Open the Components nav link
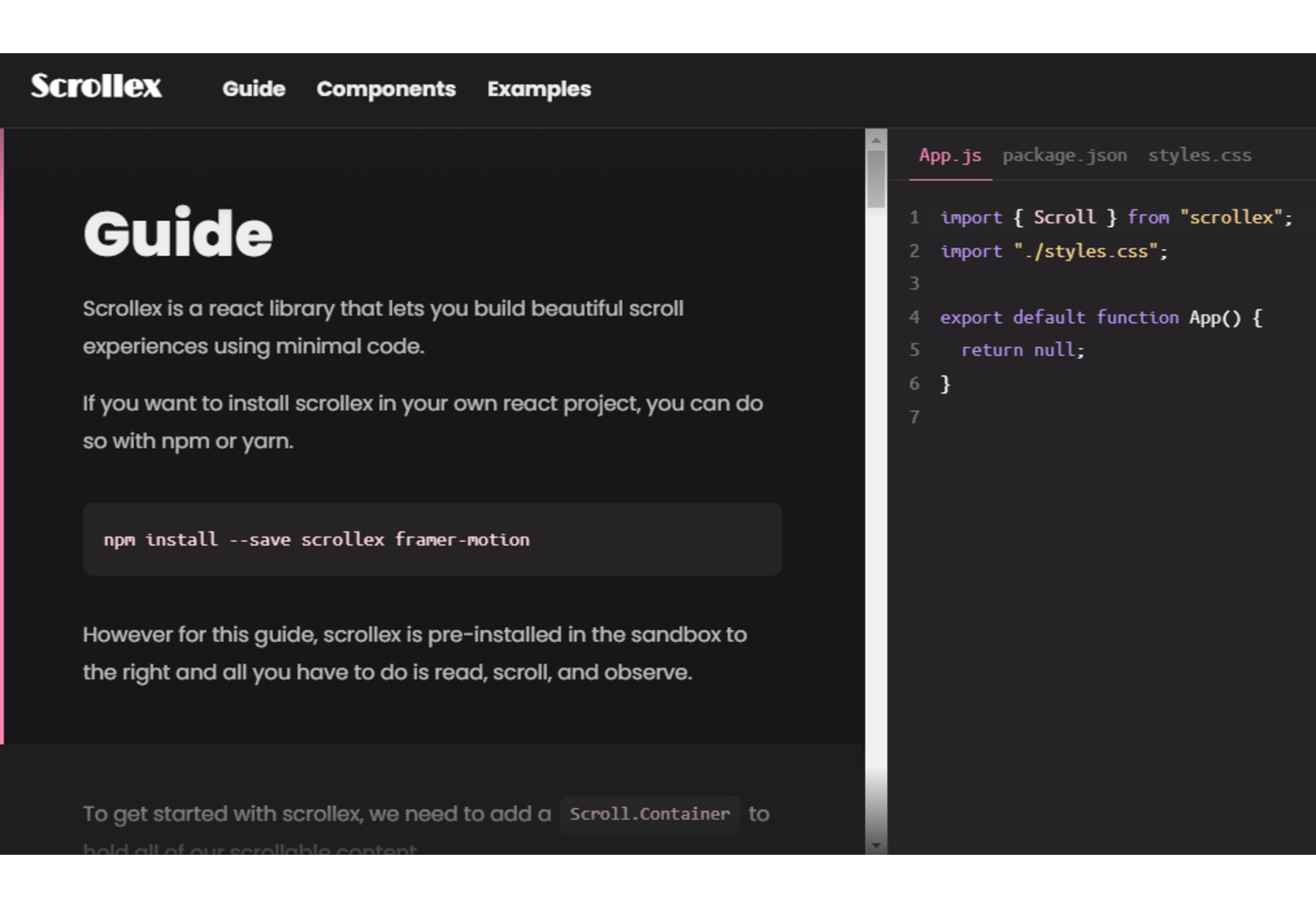This screenshot has height=908, width=1316. [x=386, y=89]
